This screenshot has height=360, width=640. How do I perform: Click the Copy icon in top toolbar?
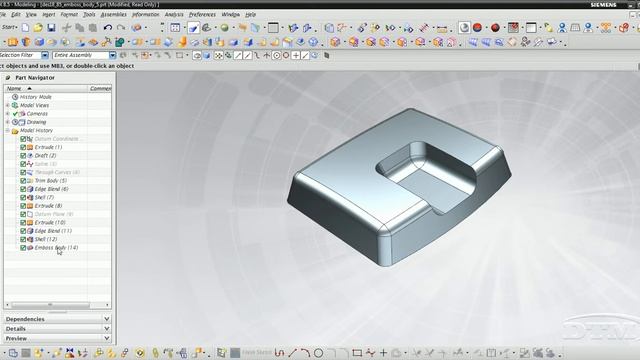click(x=80, y=28)
